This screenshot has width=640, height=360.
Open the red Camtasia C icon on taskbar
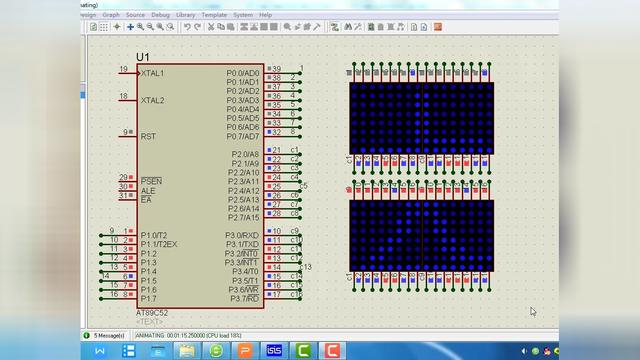(x=332, y=351)
